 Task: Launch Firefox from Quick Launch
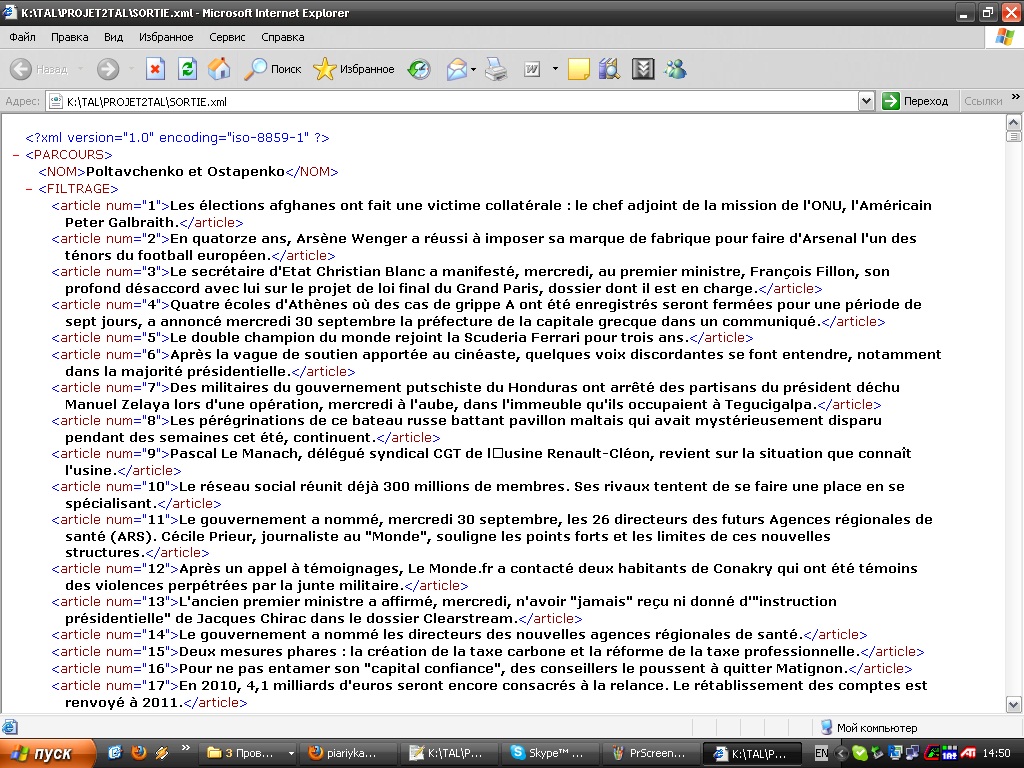click(138, 753)
